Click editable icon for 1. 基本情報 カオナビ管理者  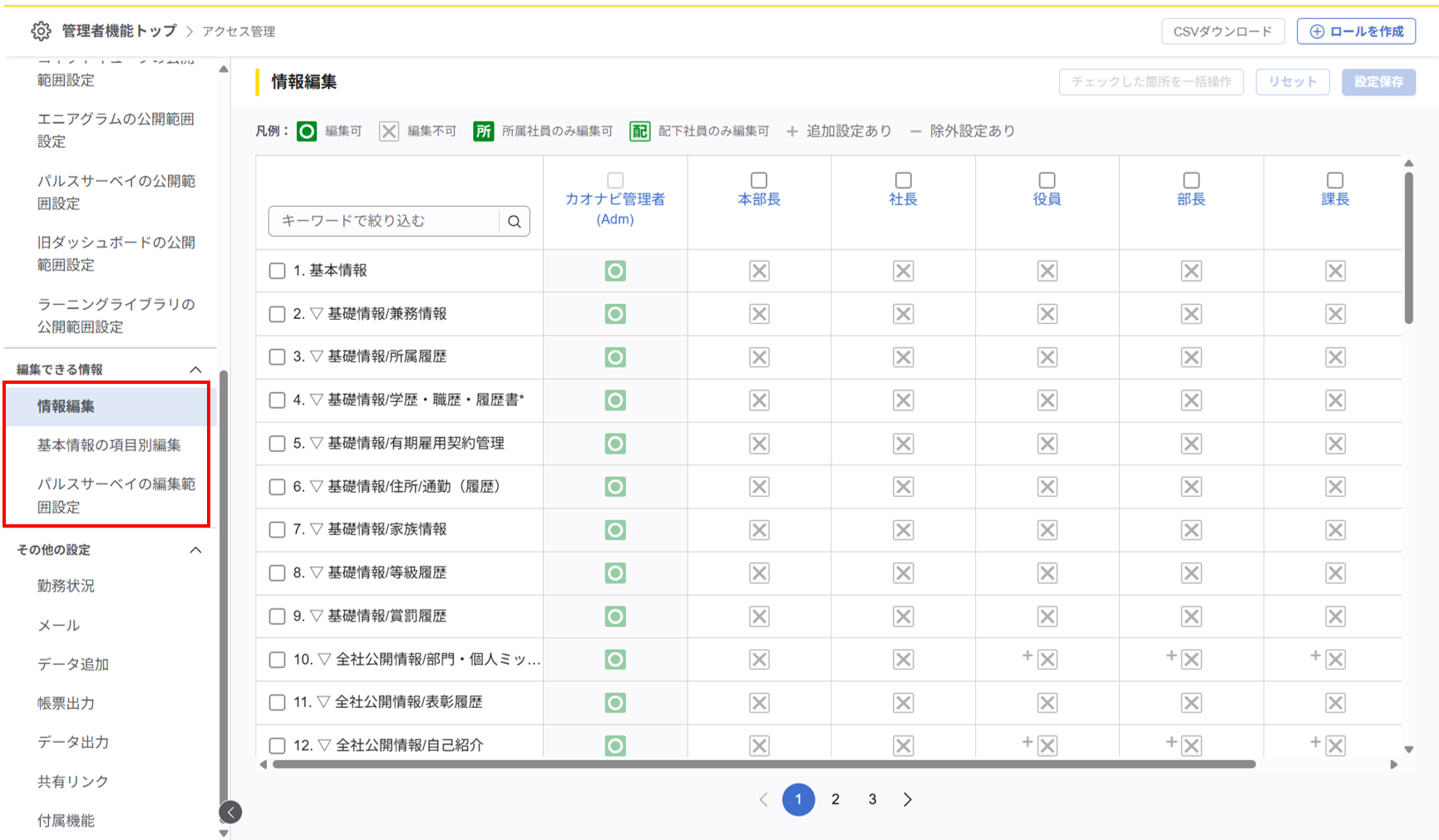(x=615, y=271)
